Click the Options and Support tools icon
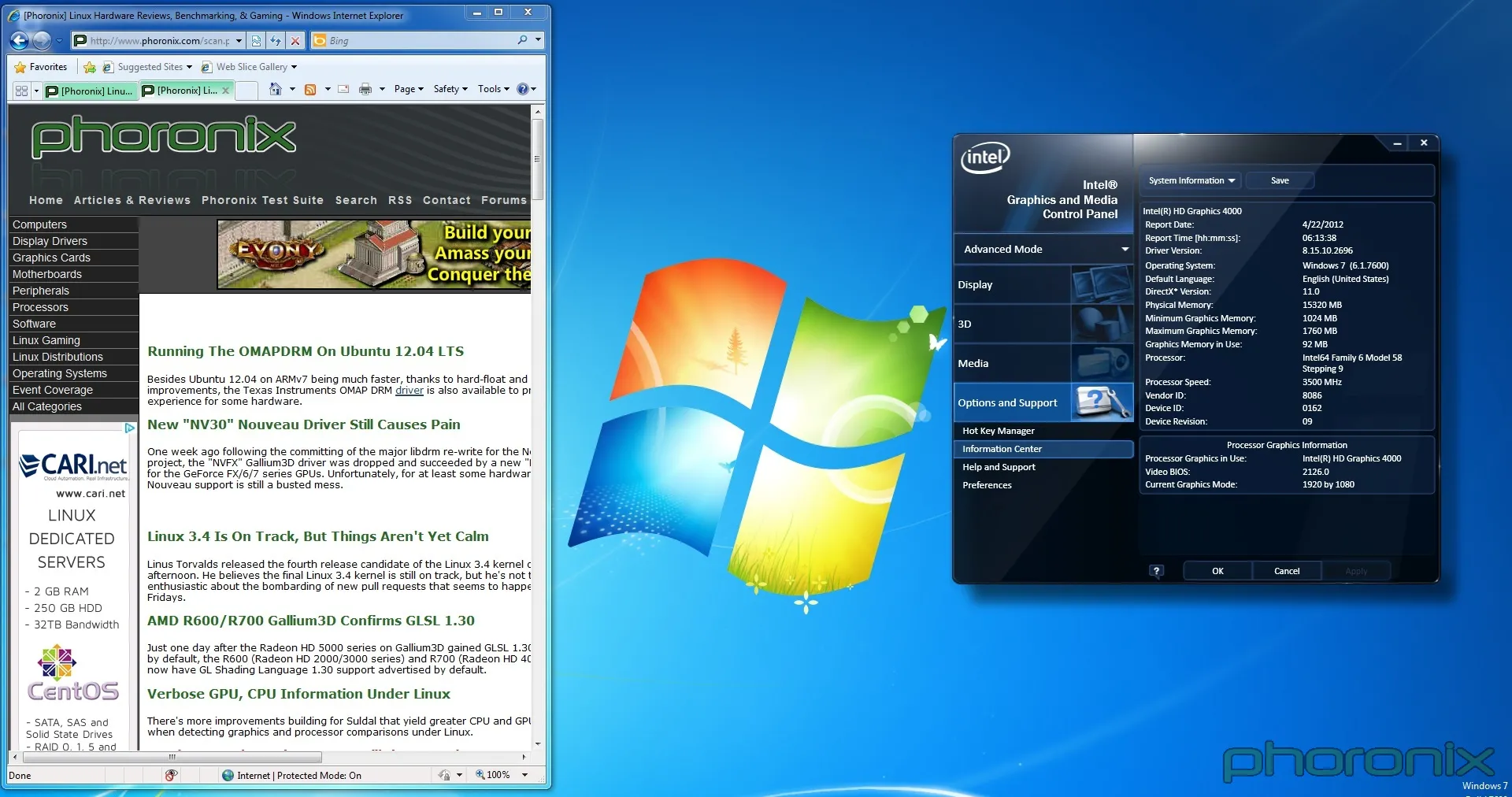 [x=1102, y=402]
